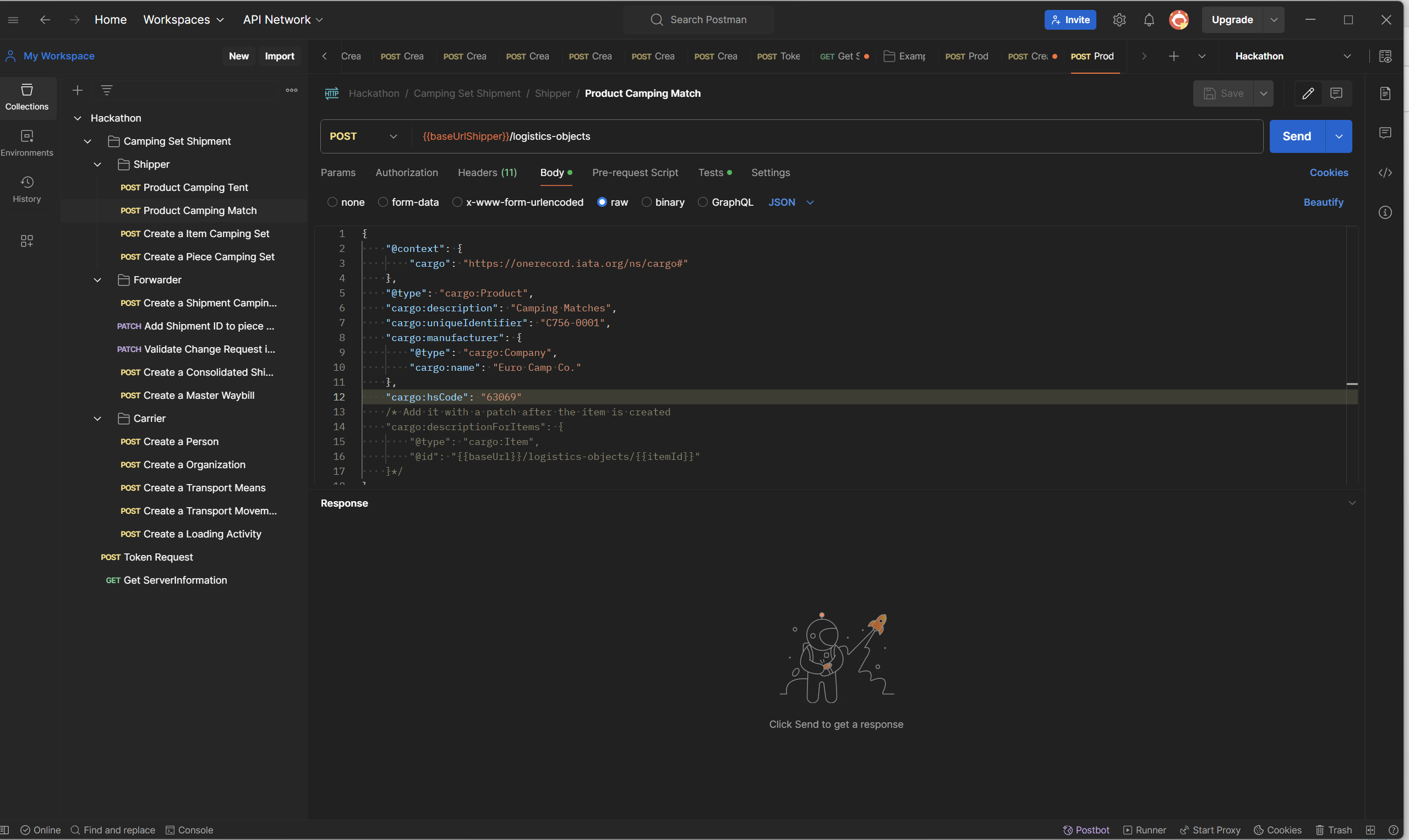The width and height of the screenshot is (1409, 840).
Task: Click the Beautify link
Action: (1323, 202)
